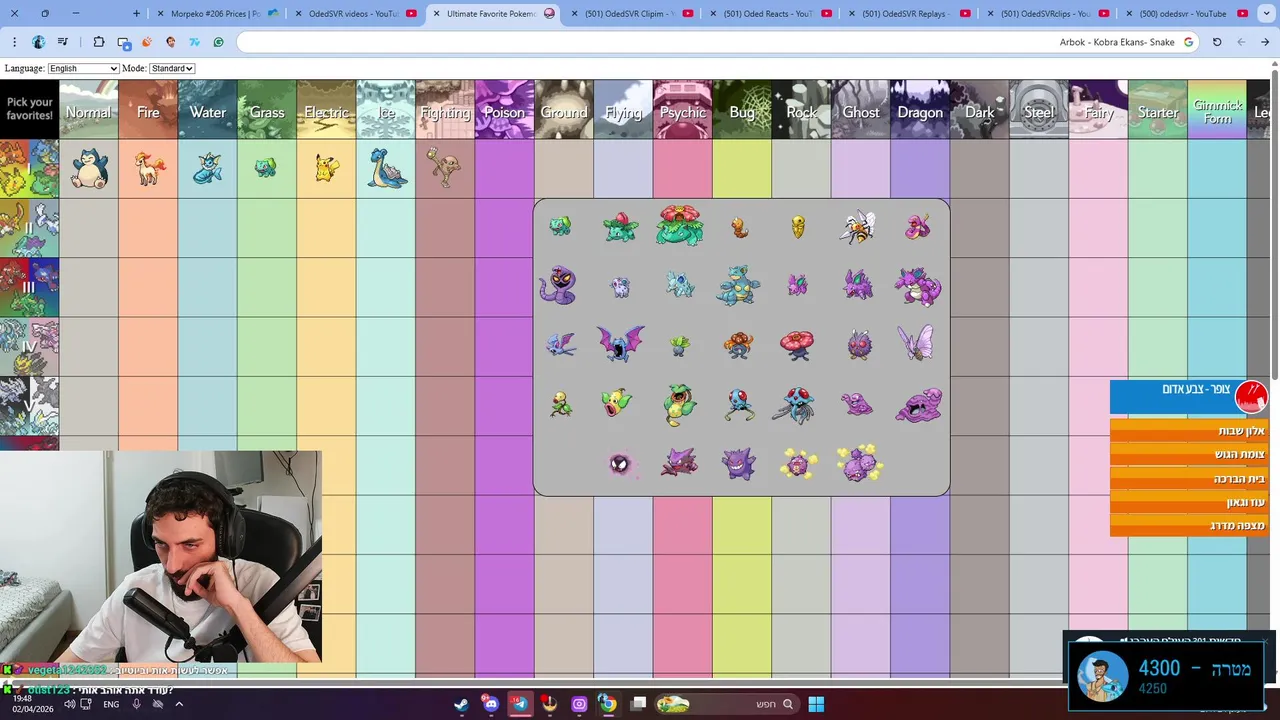Image resolution: width=1280 pixels, height=720 pixels.
Task: Select Arbok the purple cobra sprite
Action: tap(558, 285)
